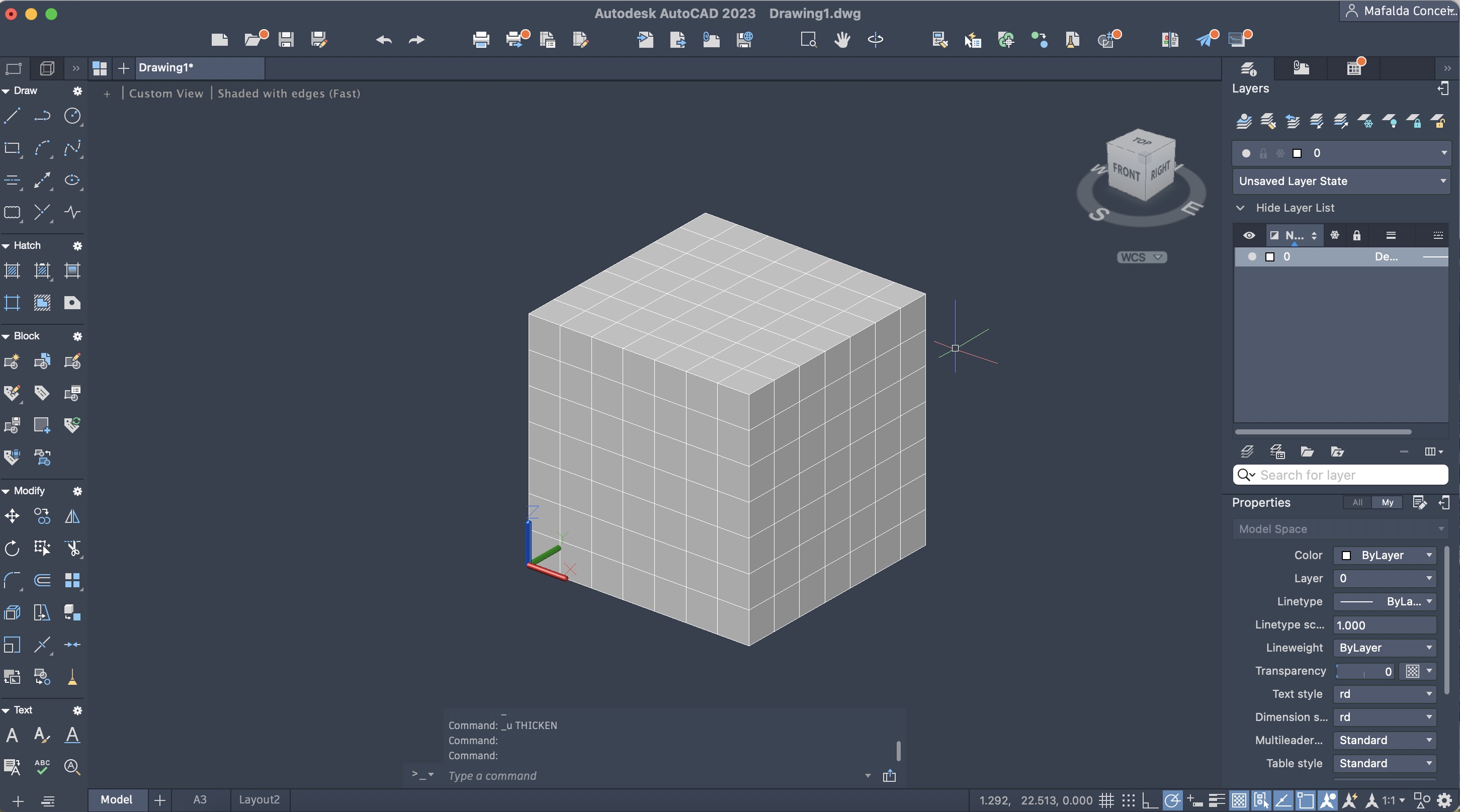Toggle layer 0 visibility dot in list
This screenshot has width=1460, height=812.
[x=1252, y=257]
